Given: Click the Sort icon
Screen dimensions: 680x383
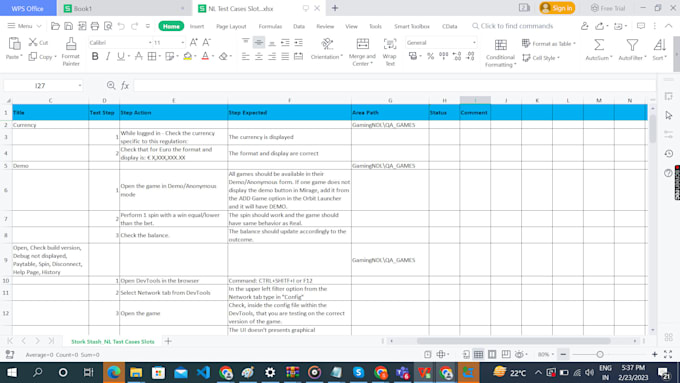Looking at the screenshot, I should [x=659, y=45].
